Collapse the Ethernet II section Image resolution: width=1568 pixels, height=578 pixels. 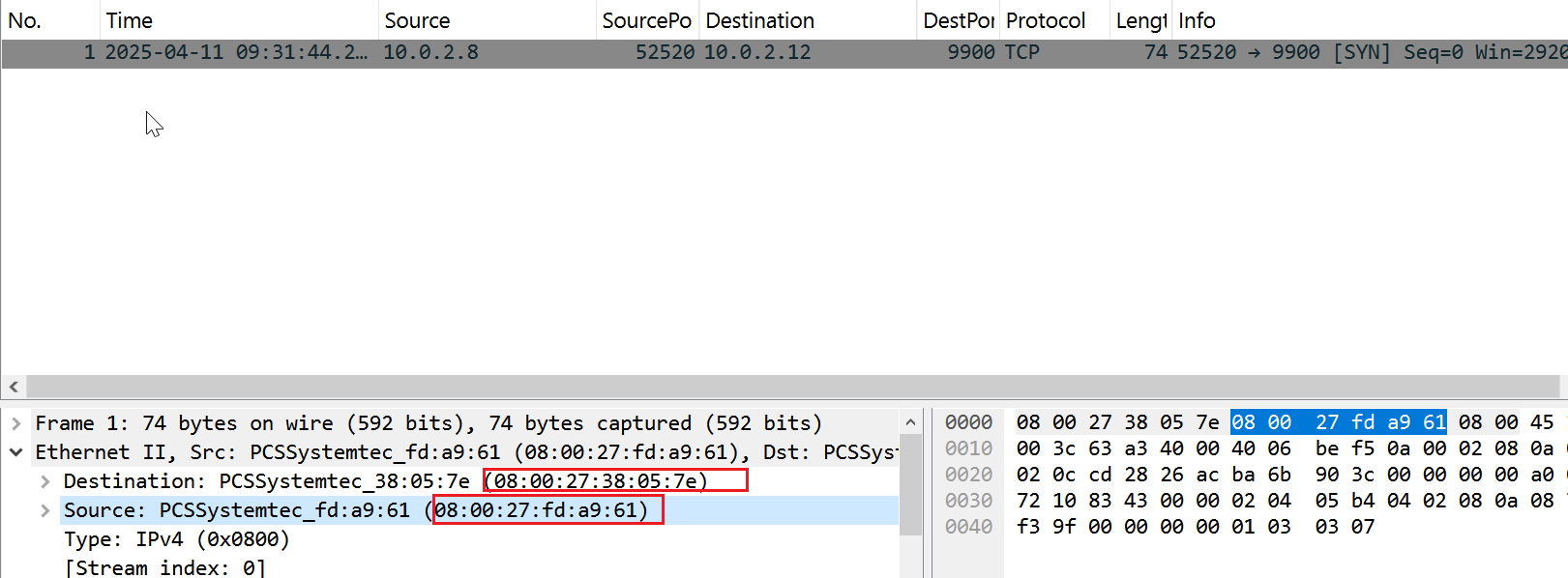point(16,452)
